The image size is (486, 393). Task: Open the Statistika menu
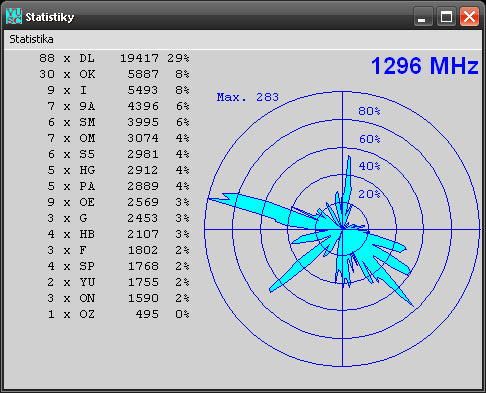click(x=31, y=39)
